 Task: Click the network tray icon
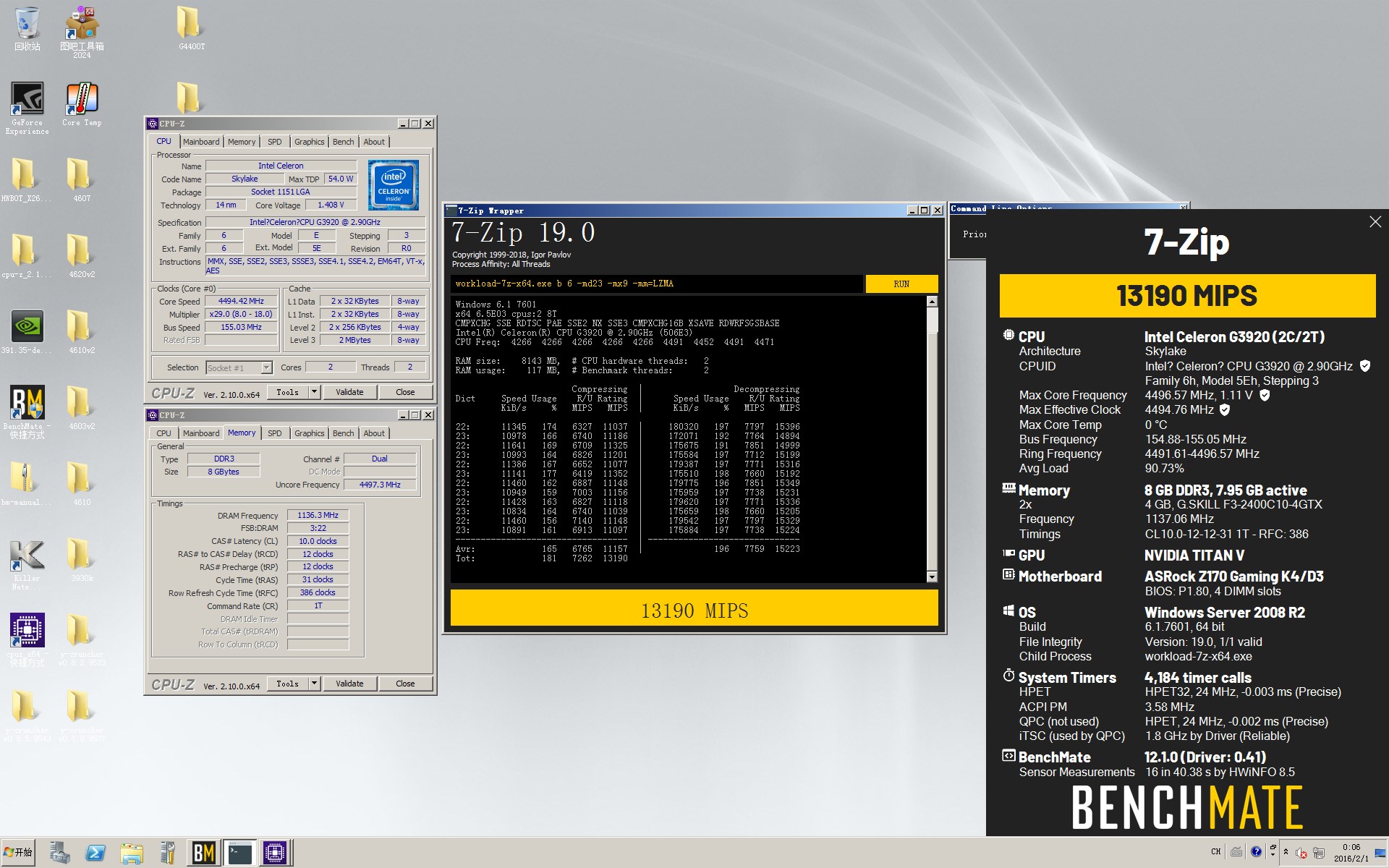[1319, 853]
